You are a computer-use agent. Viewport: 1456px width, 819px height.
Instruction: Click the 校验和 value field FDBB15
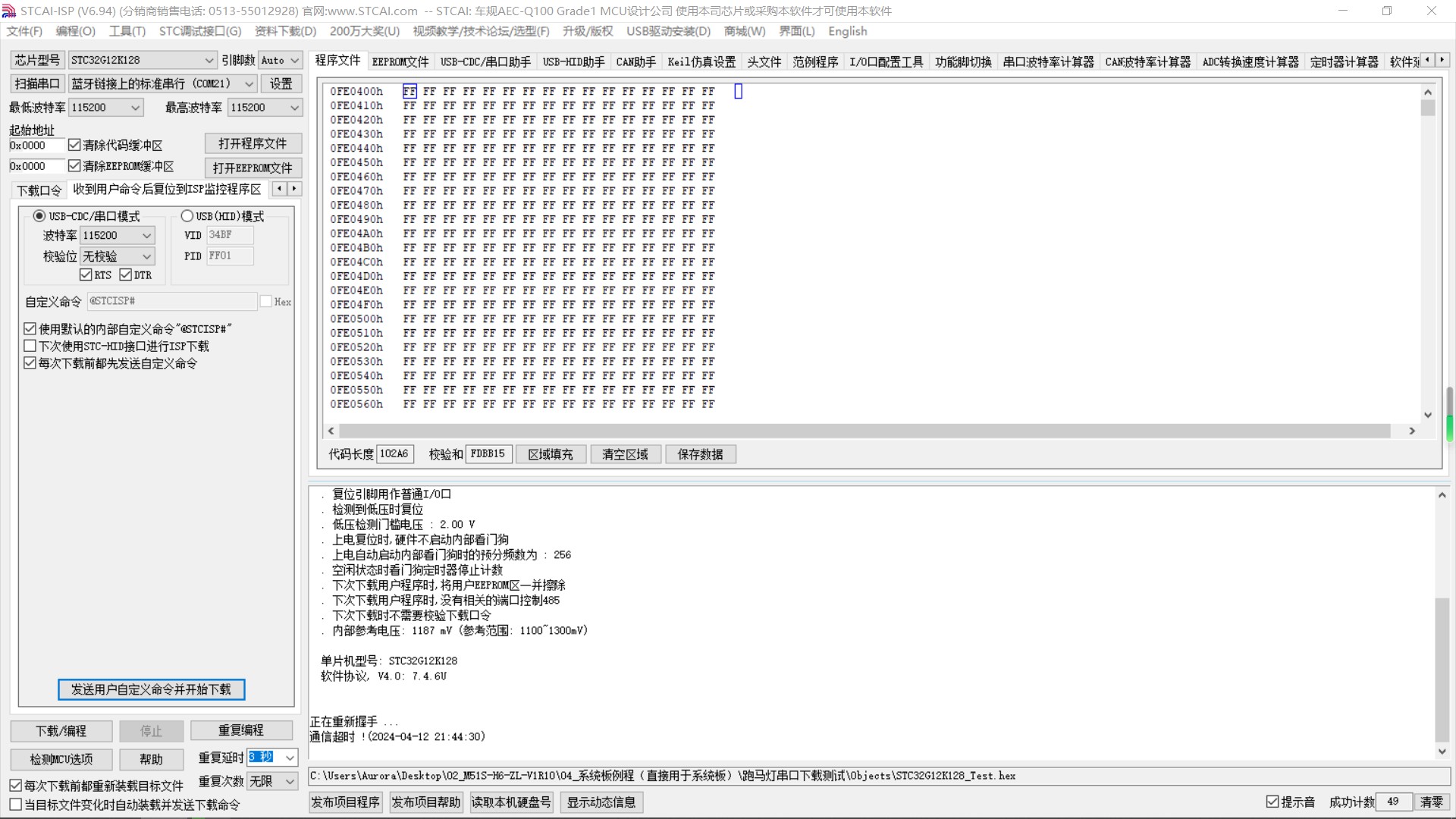(x=488, y=454)
